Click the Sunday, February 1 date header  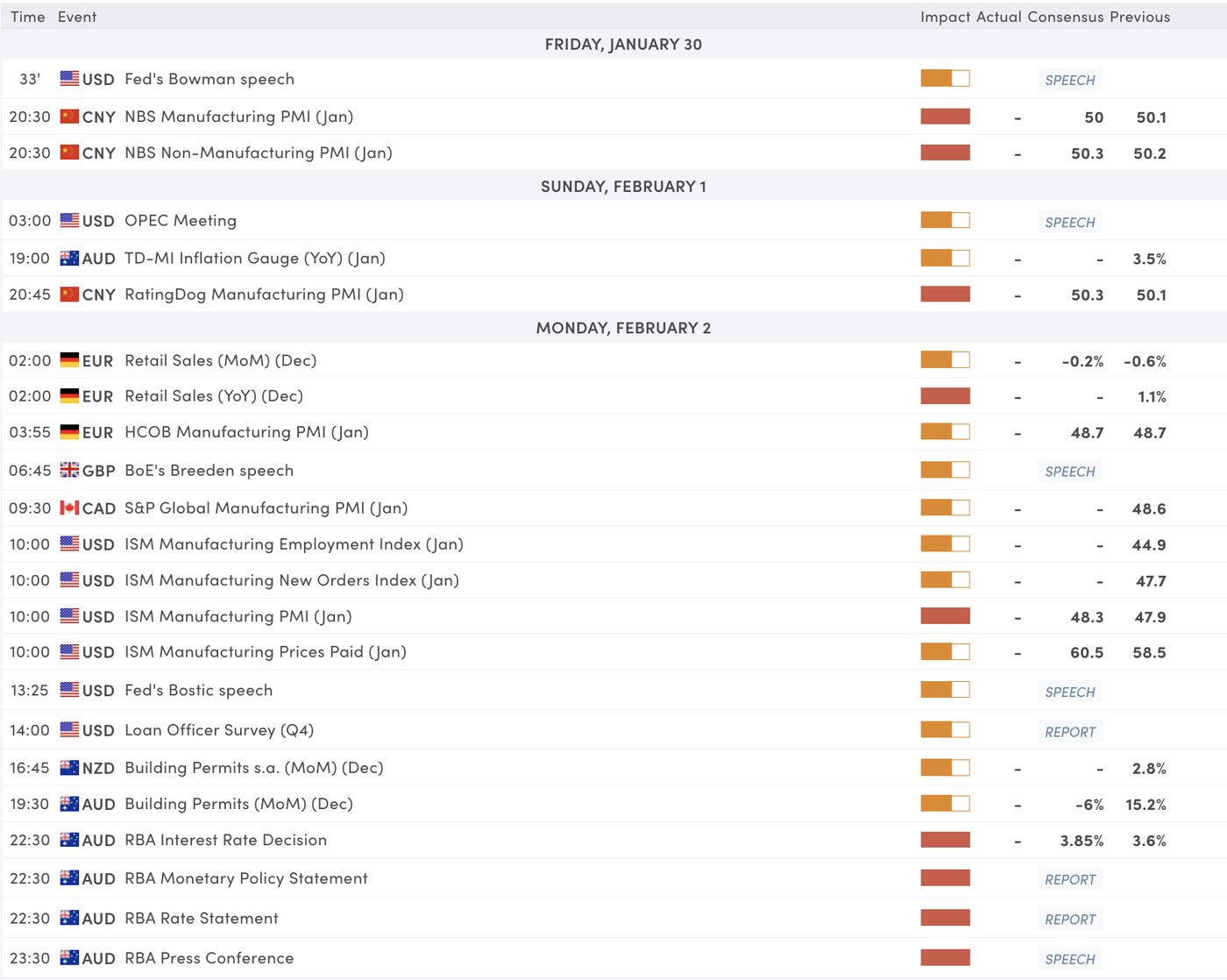click(x=623, y=187)
